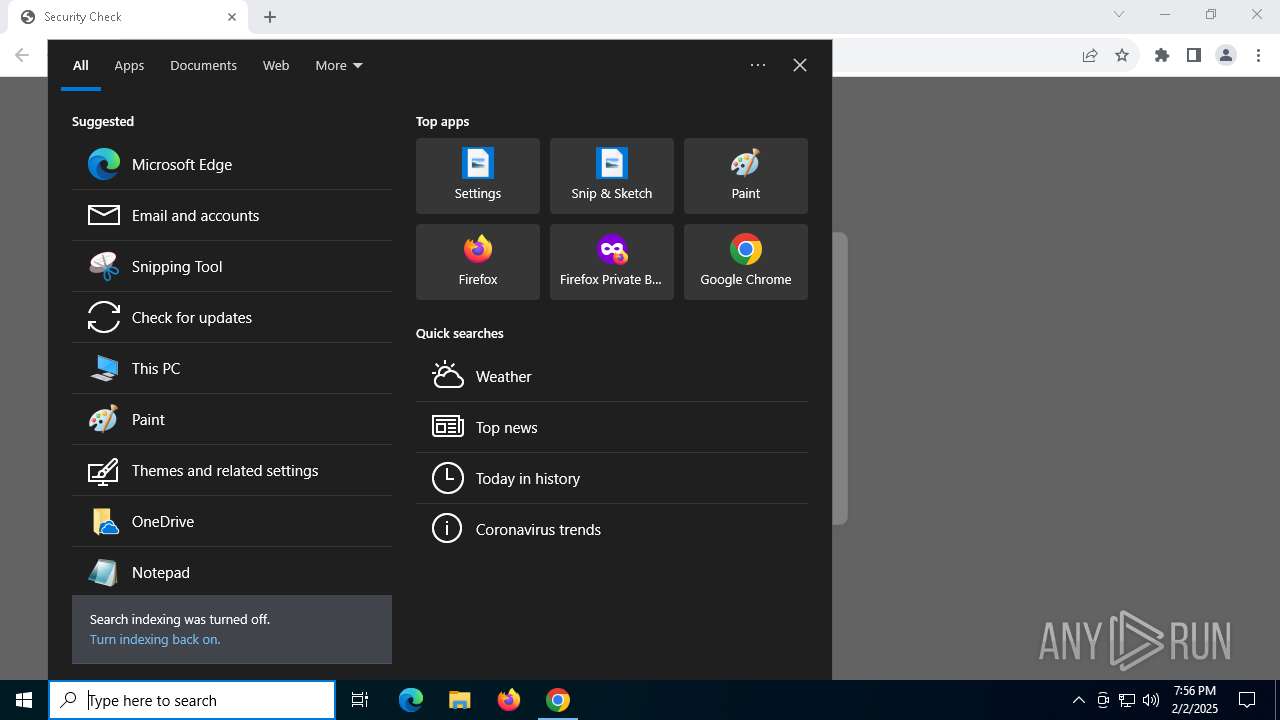This screenshot has width=1280, height=720.
Task: Close the Security Check tab
Action: pos(232,17)
